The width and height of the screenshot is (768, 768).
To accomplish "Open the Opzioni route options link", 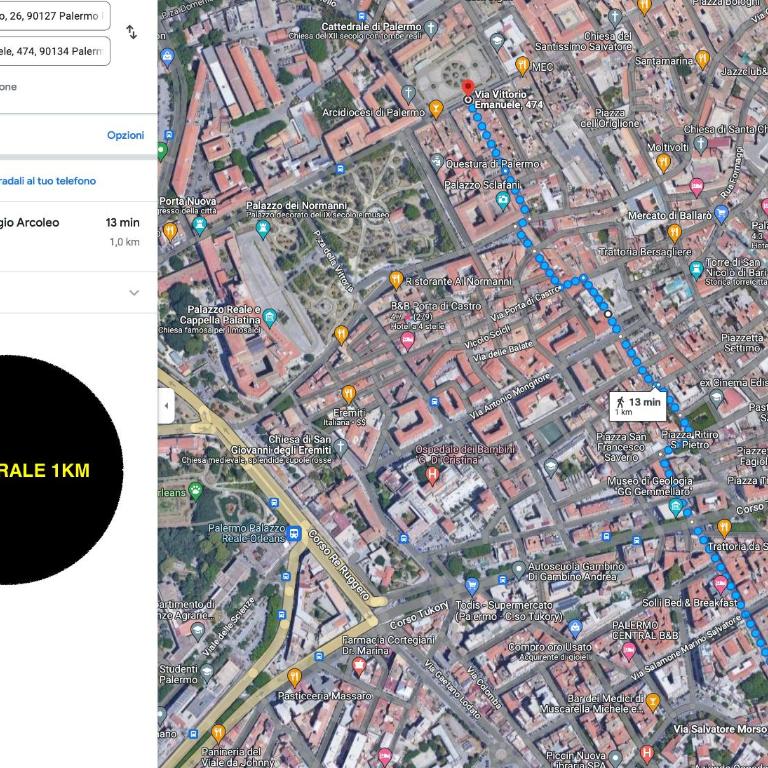I will (125, 135).
